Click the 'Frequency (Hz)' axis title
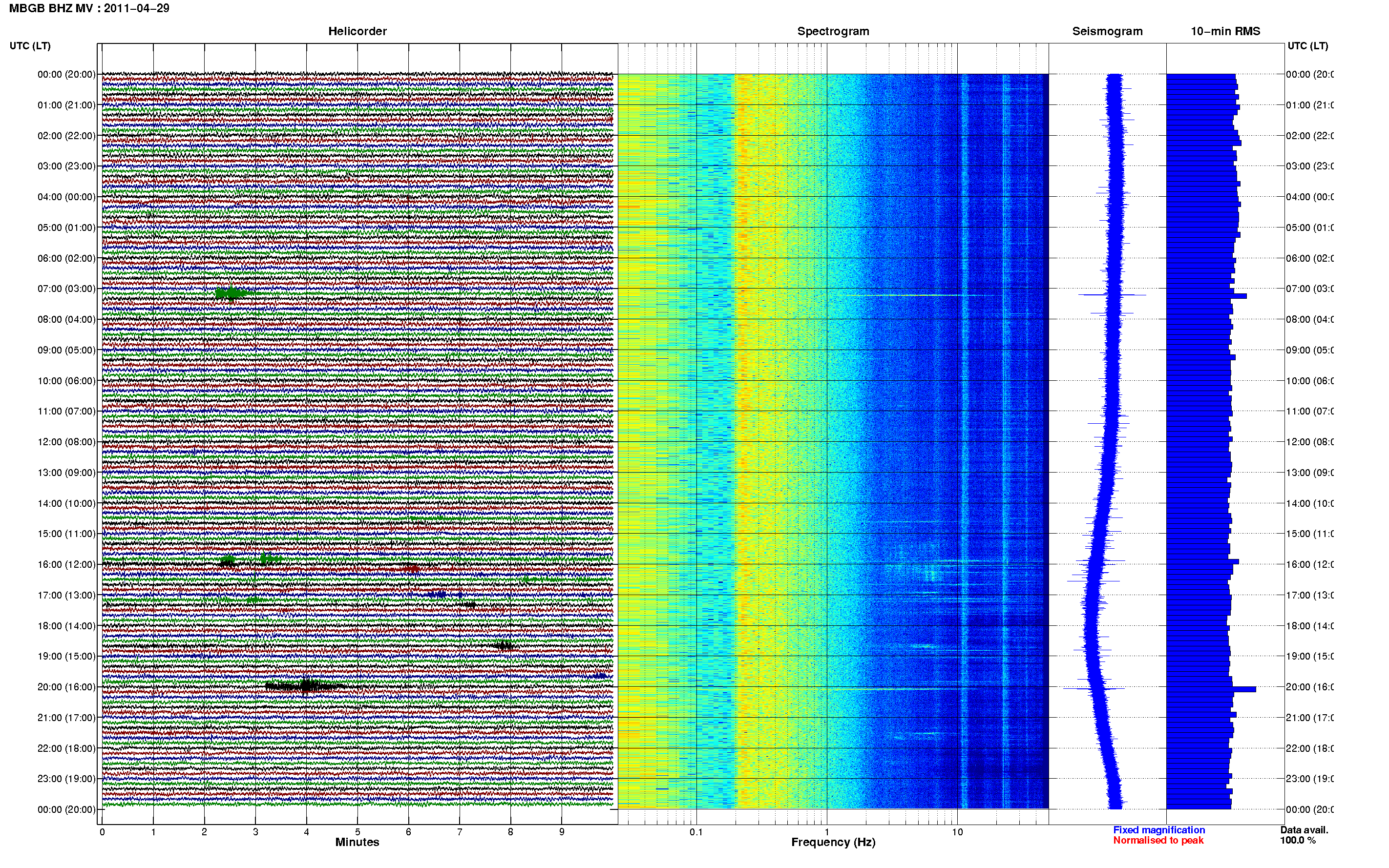Image resolution: width=1389 pixels, height=868 pixels. point(833,843)
